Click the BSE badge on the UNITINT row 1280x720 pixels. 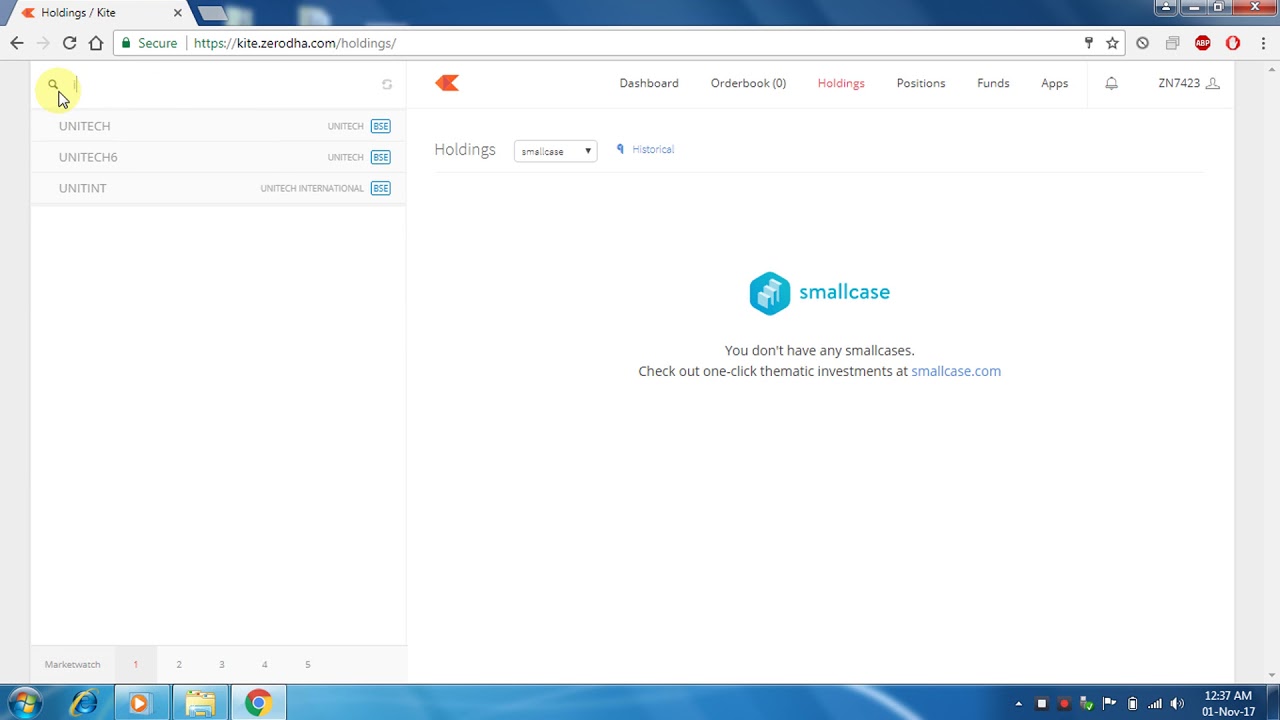pyautogui.click(x=380, y=188)
